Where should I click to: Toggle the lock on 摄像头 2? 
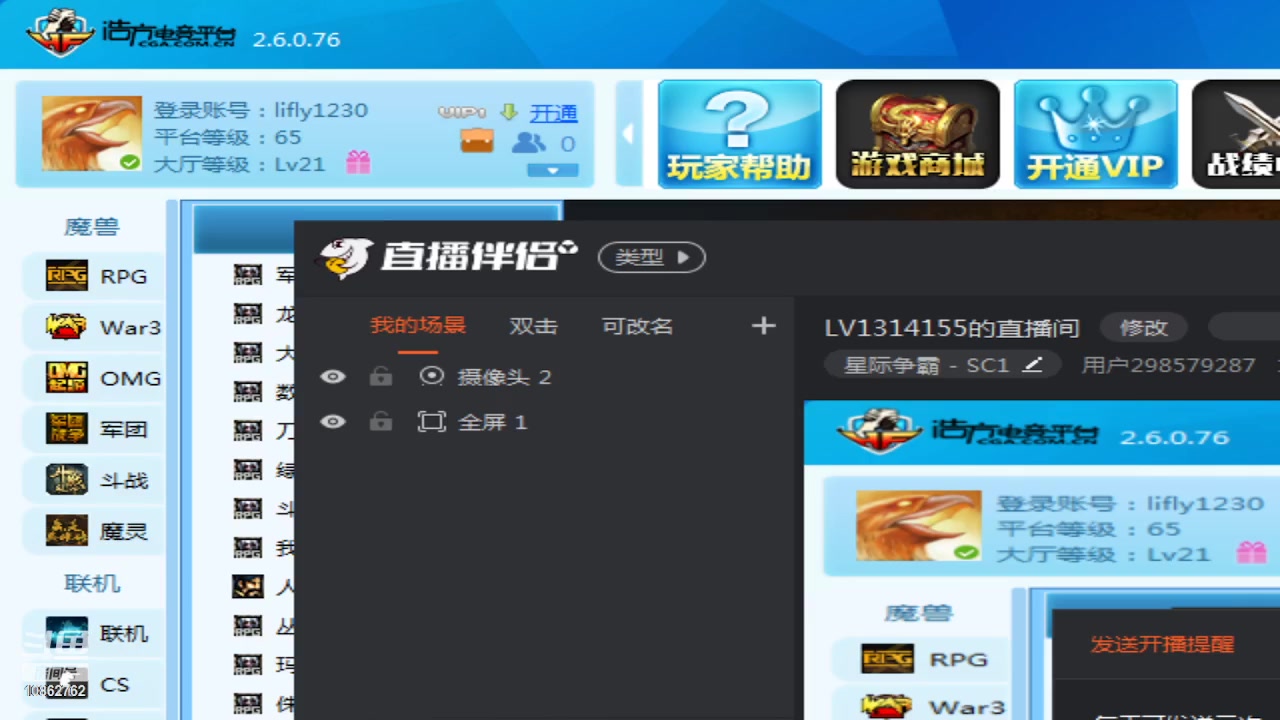(x=381, y=377)
